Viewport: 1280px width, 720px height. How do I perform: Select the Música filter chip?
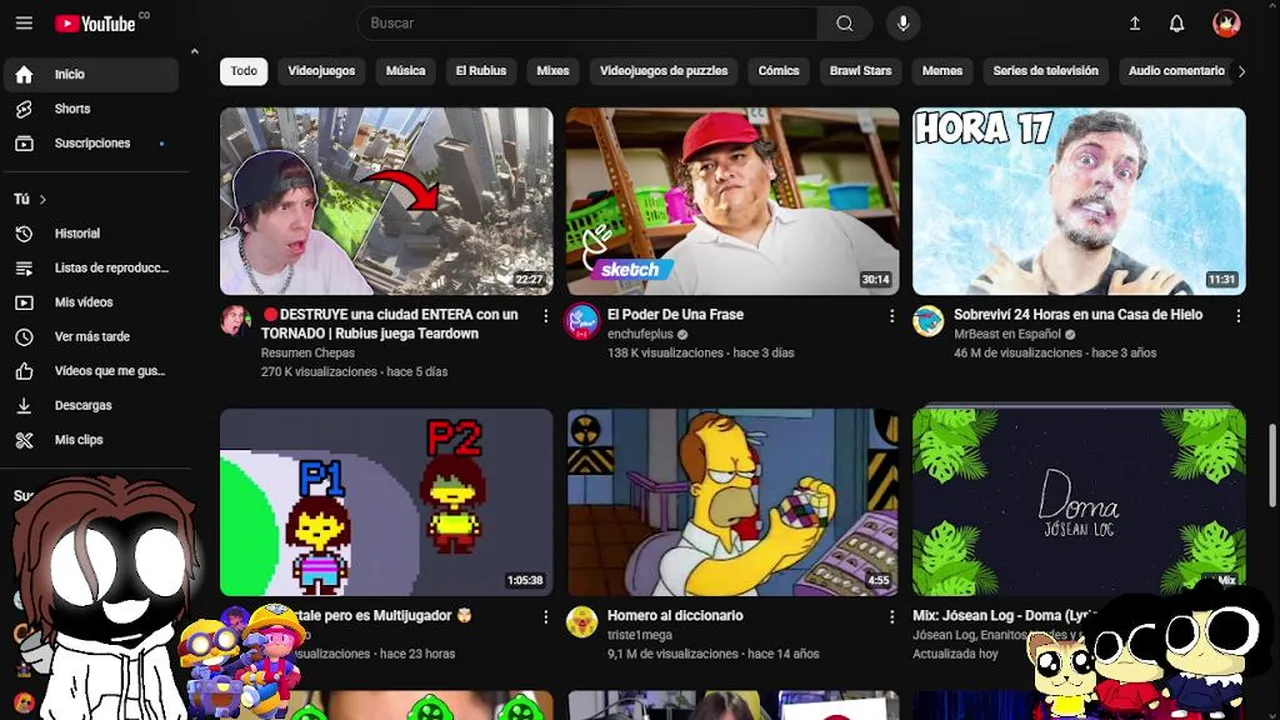[405, 71]
